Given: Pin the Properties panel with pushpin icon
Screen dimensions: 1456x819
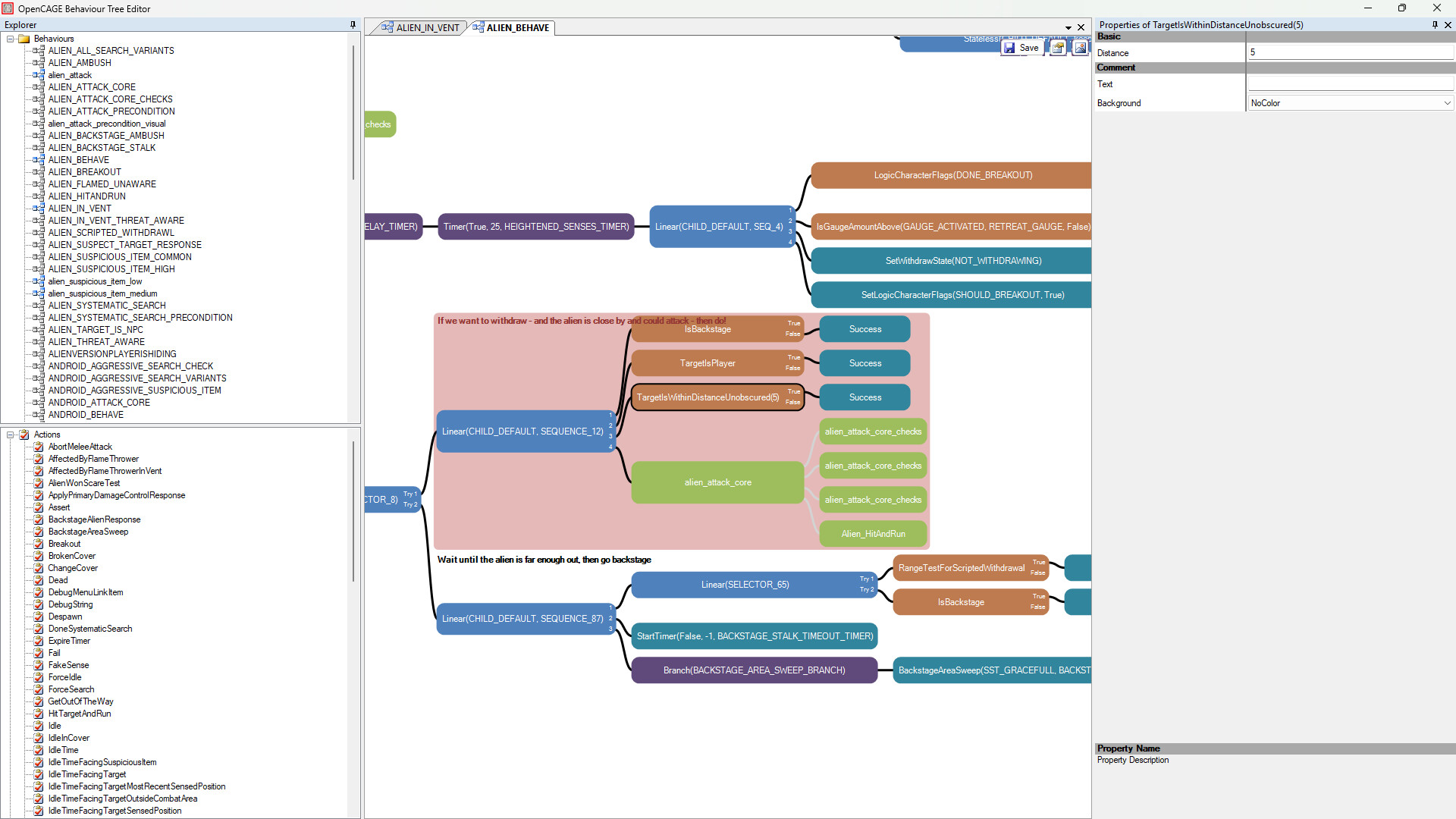Looking at the screenshot, I should 1435,25.
